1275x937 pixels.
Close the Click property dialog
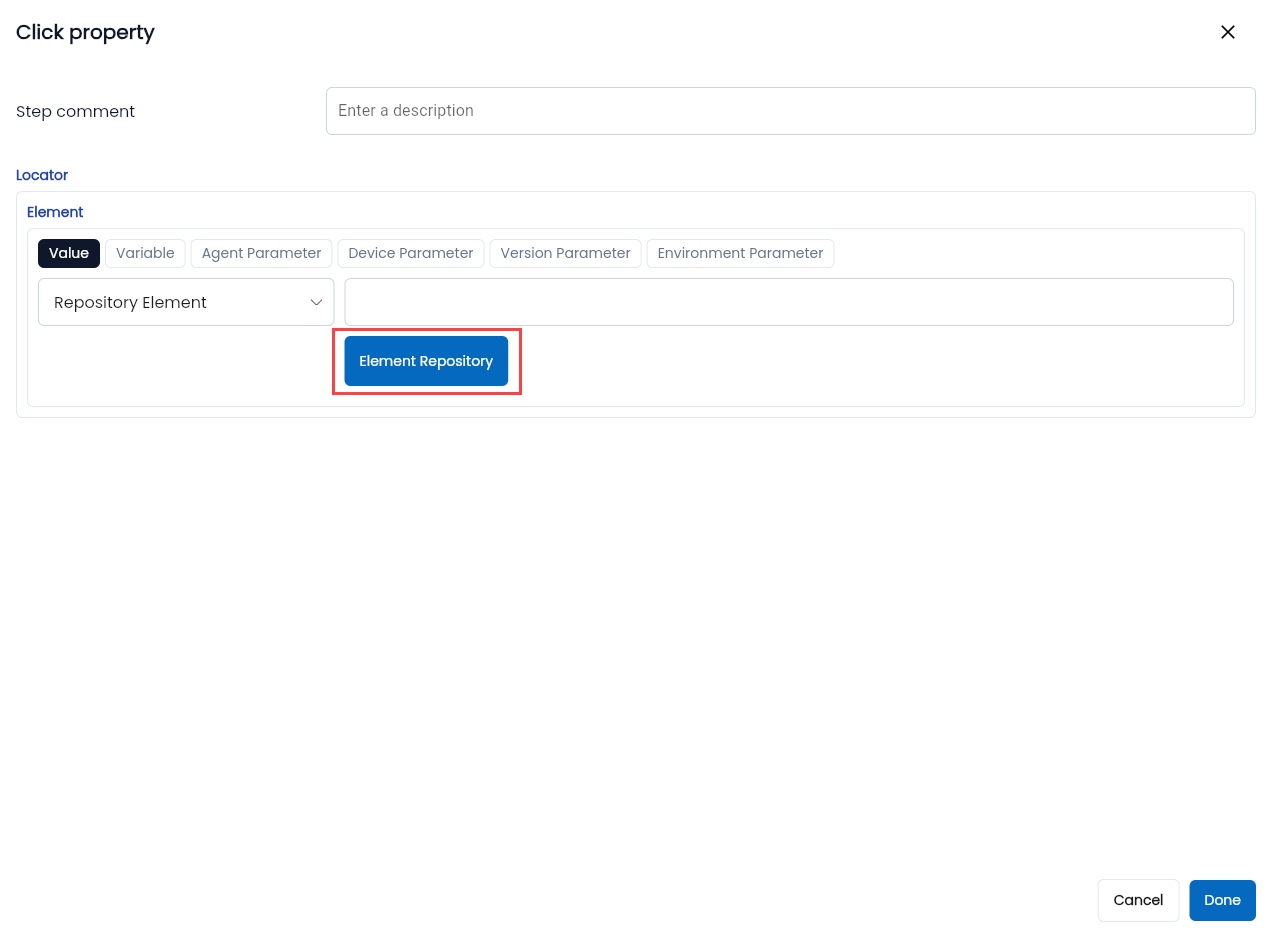pyautogui.click(x=1227, y=32)
